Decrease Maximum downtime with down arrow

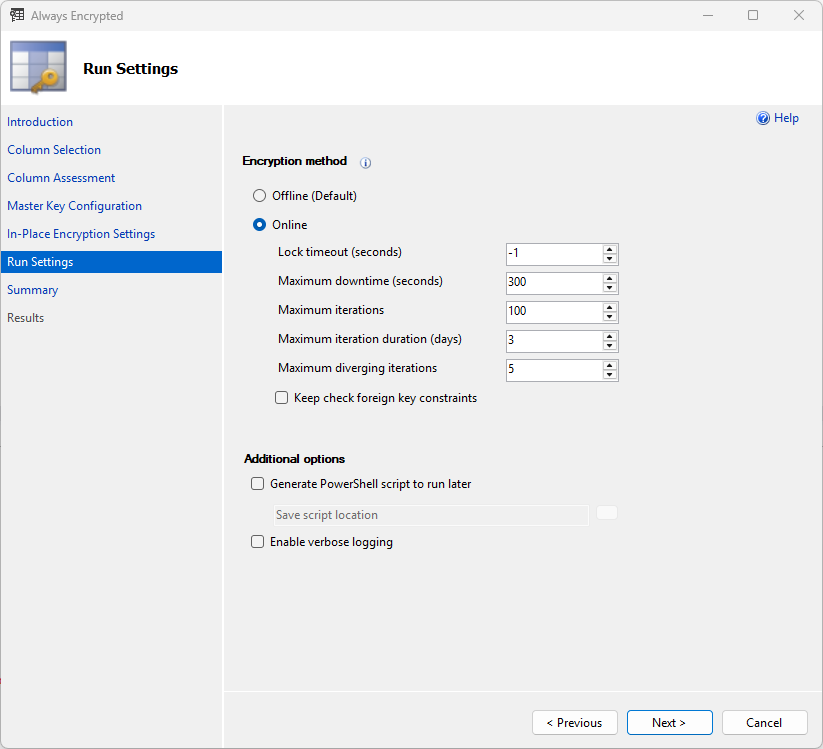[x=609, y=287]
